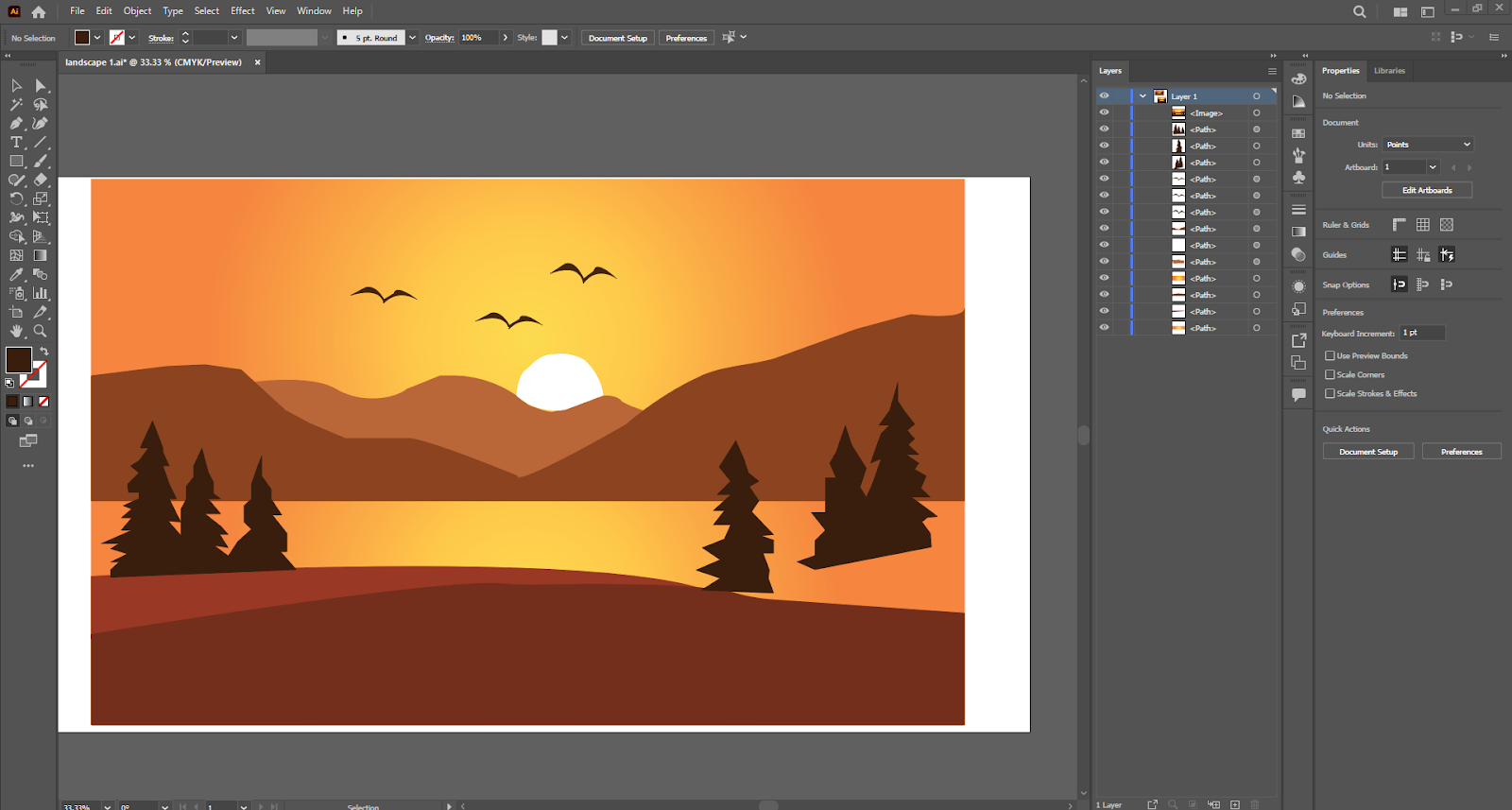Enable Scale Corners checkbox
This screenshot has height=810, width=1512.
click(1331, 374)
